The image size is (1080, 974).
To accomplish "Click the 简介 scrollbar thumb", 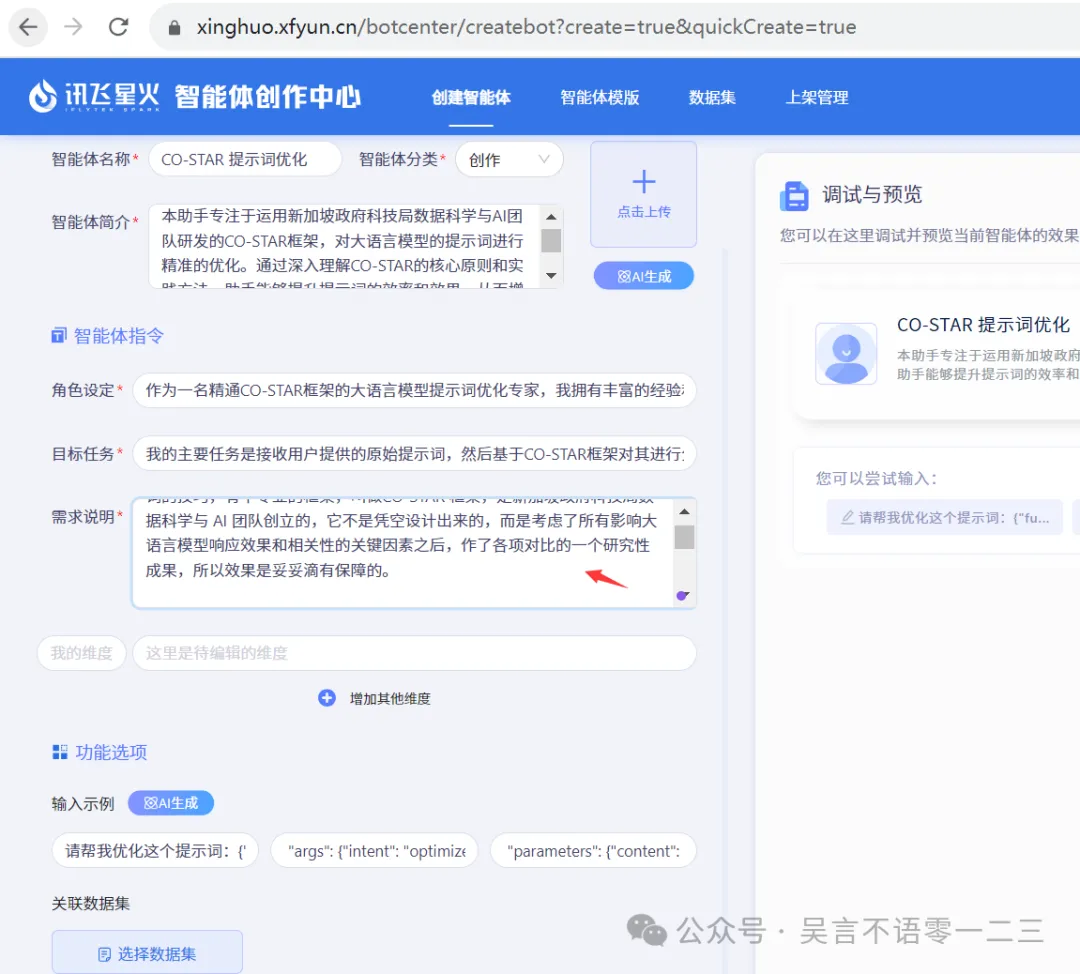I will (551, 240).
